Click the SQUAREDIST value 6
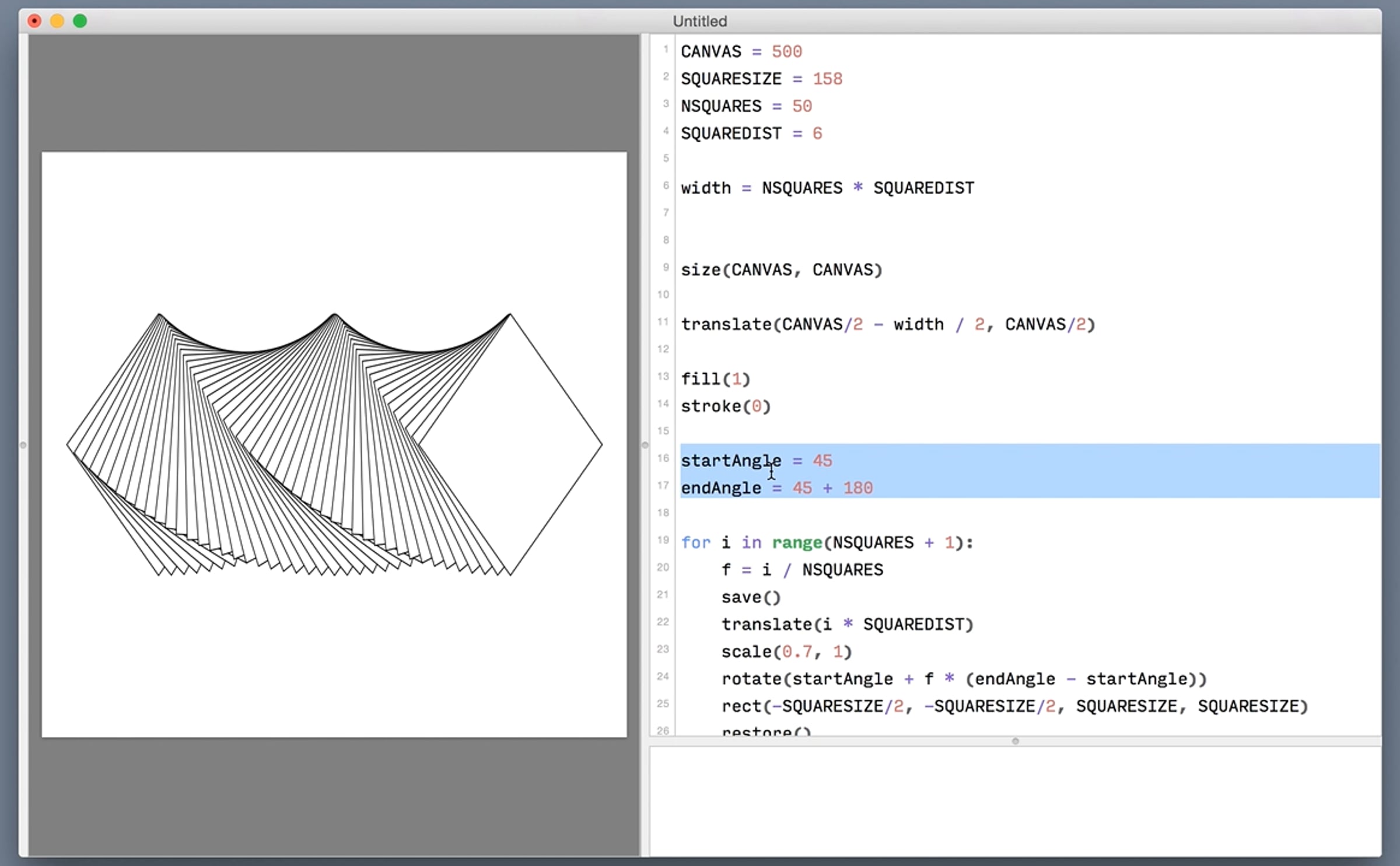This screenshot has width=1400, height=866. 817,134
